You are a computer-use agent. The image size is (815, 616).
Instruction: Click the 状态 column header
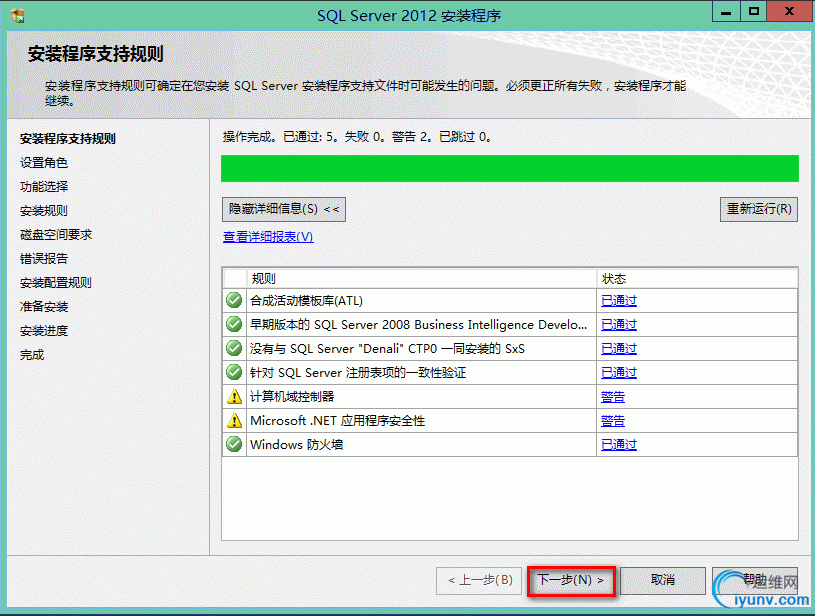tap(697, 279)
